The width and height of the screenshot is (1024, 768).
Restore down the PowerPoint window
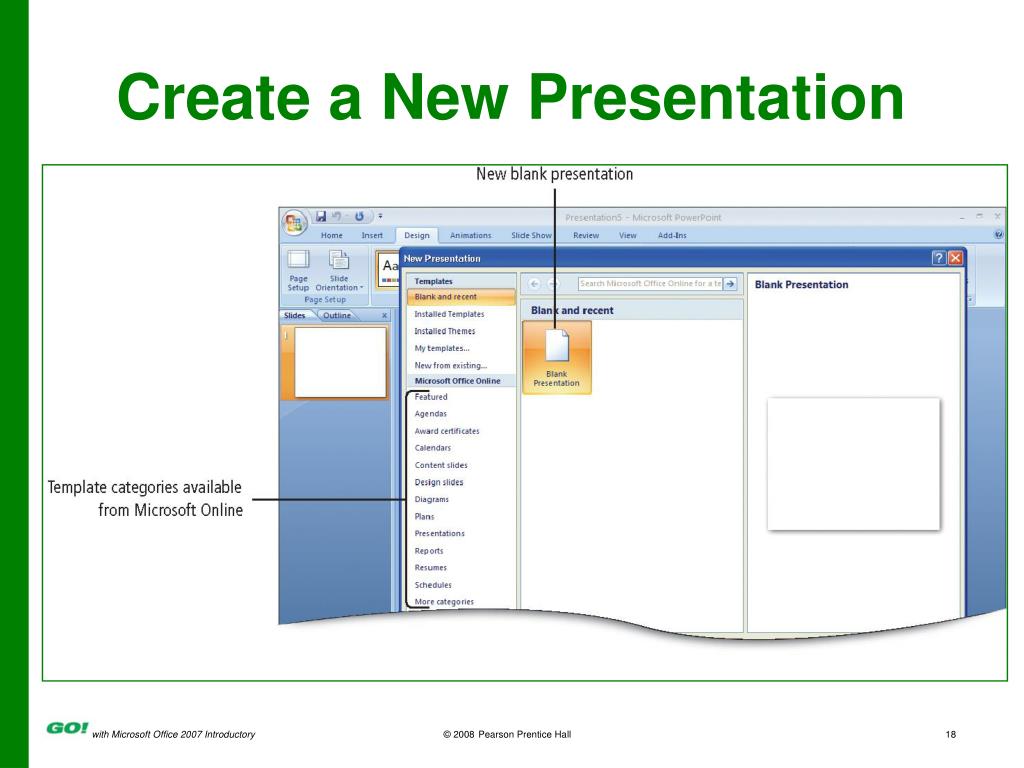pyautogui.click(x=980, y=216)
